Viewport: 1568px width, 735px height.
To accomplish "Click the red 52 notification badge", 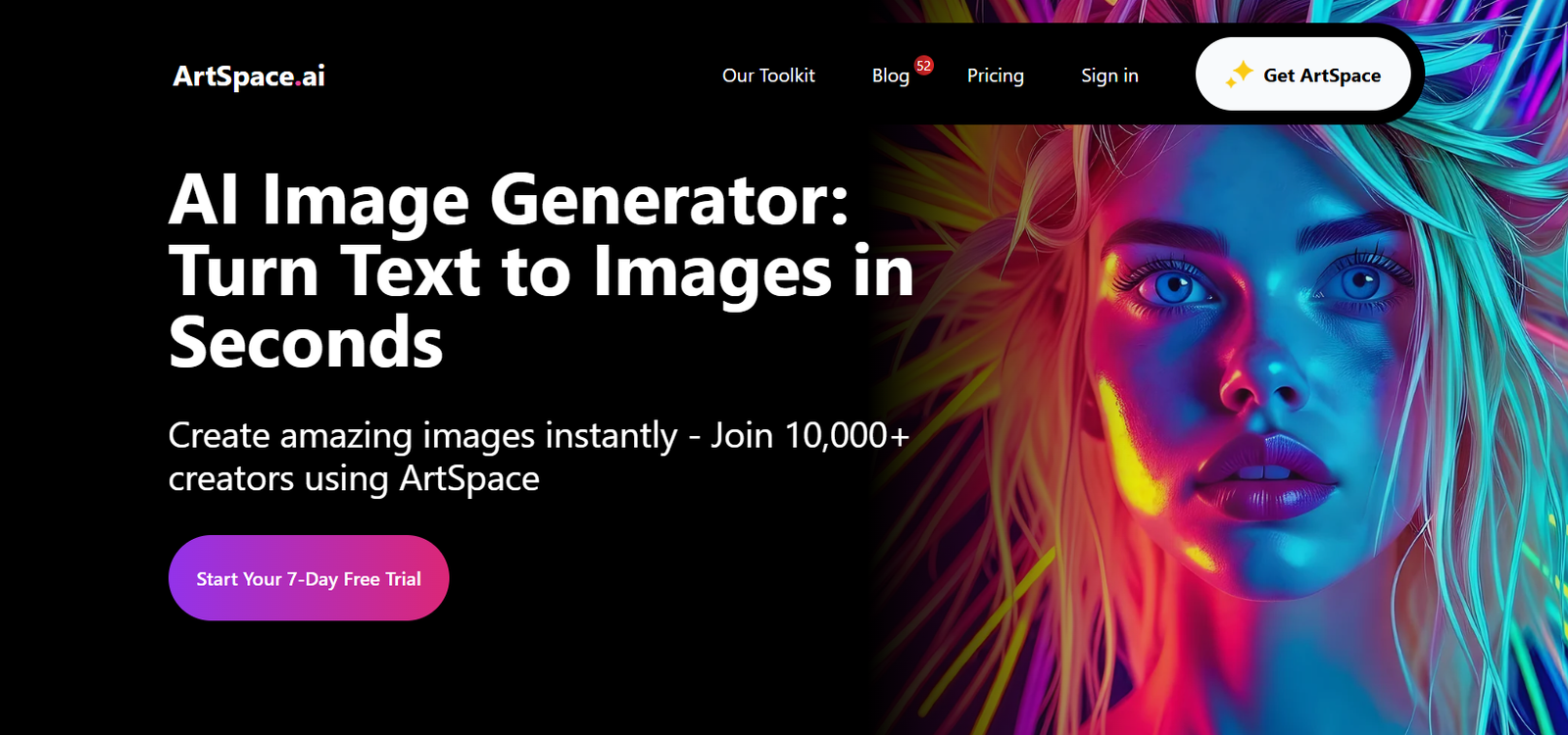I will coord(924,66).
